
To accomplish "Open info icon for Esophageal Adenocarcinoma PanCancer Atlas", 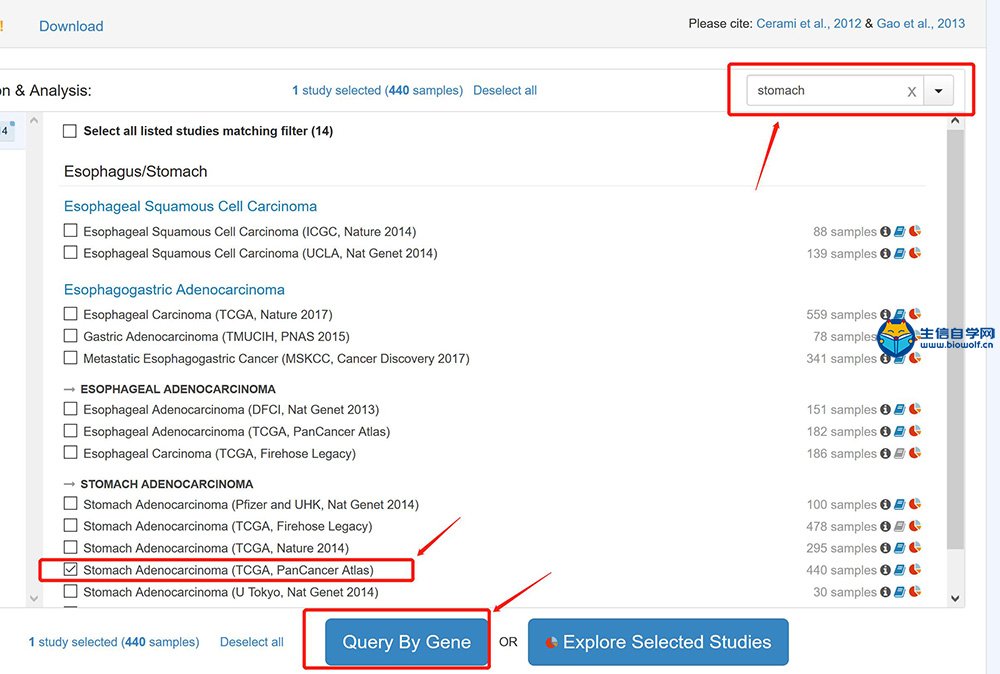I will [x=885, y=432].
